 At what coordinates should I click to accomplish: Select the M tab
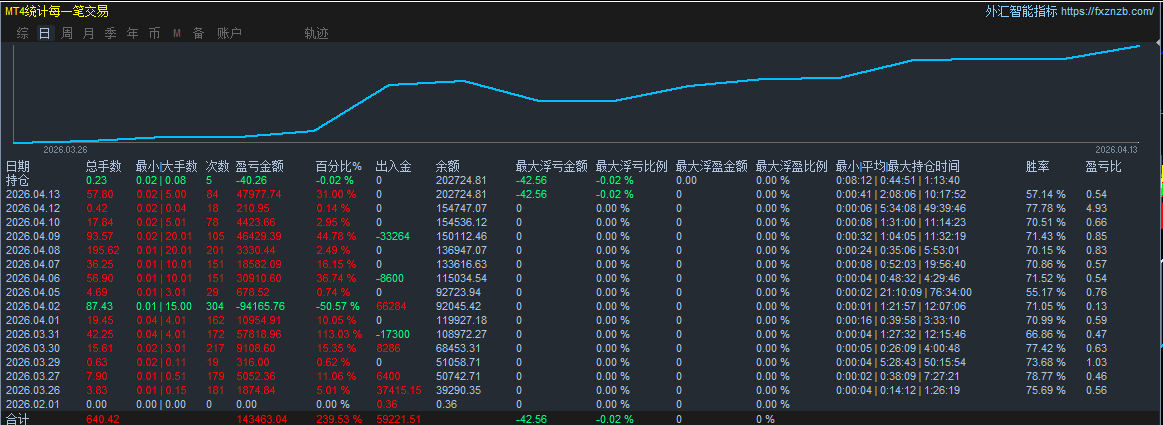pyautogui.click(x=177, y=33)
